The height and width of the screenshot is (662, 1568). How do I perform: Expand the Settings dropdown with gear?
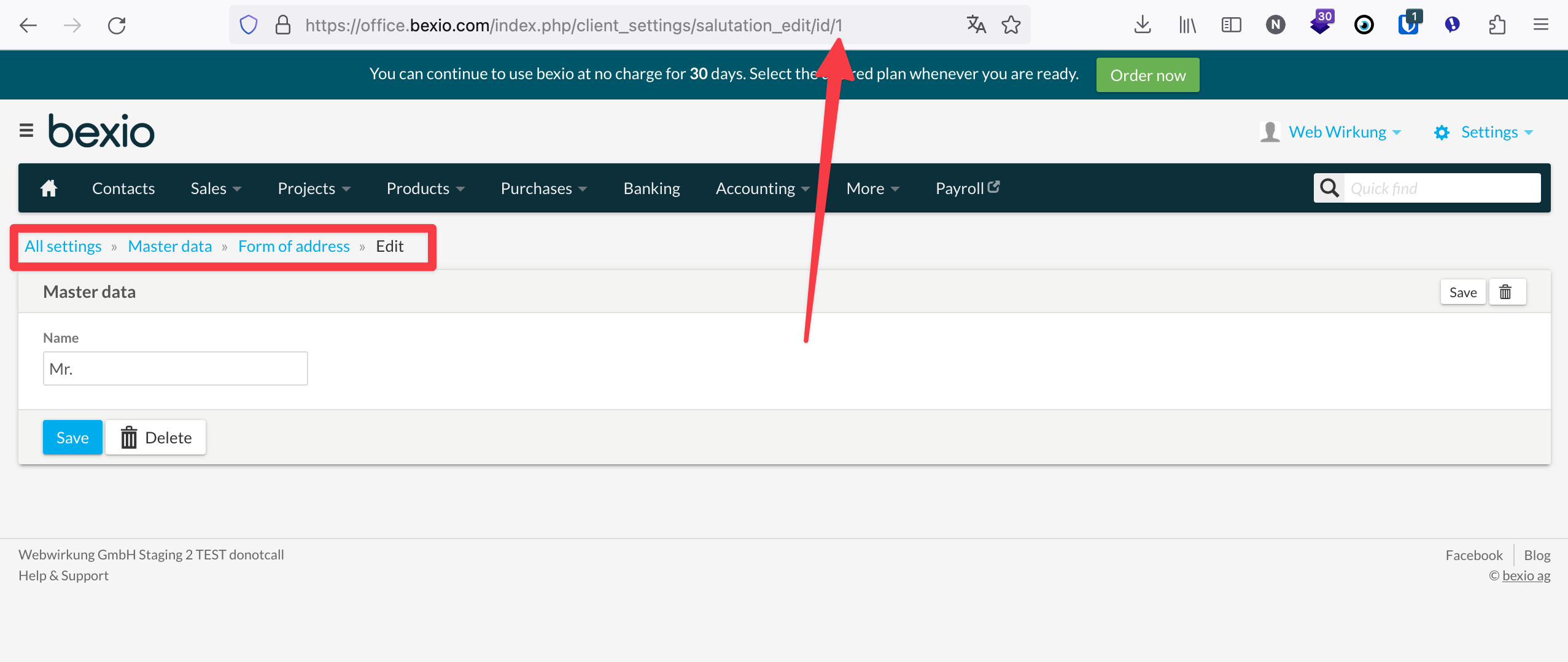coord(1483,132)
